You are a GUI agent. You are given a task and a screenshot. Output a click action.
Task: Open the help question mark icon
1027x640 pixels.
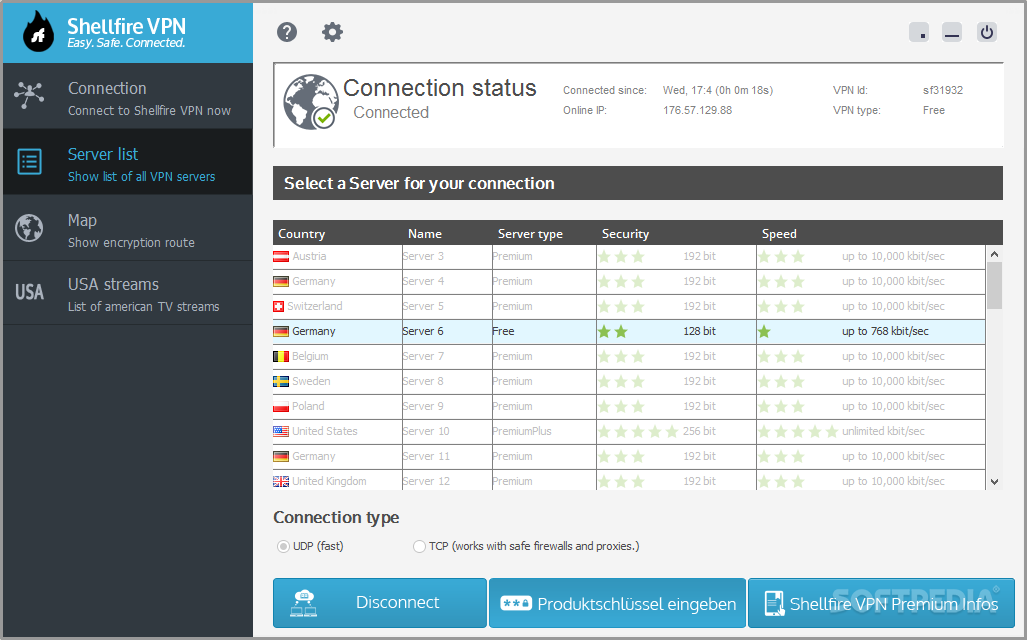287,31
